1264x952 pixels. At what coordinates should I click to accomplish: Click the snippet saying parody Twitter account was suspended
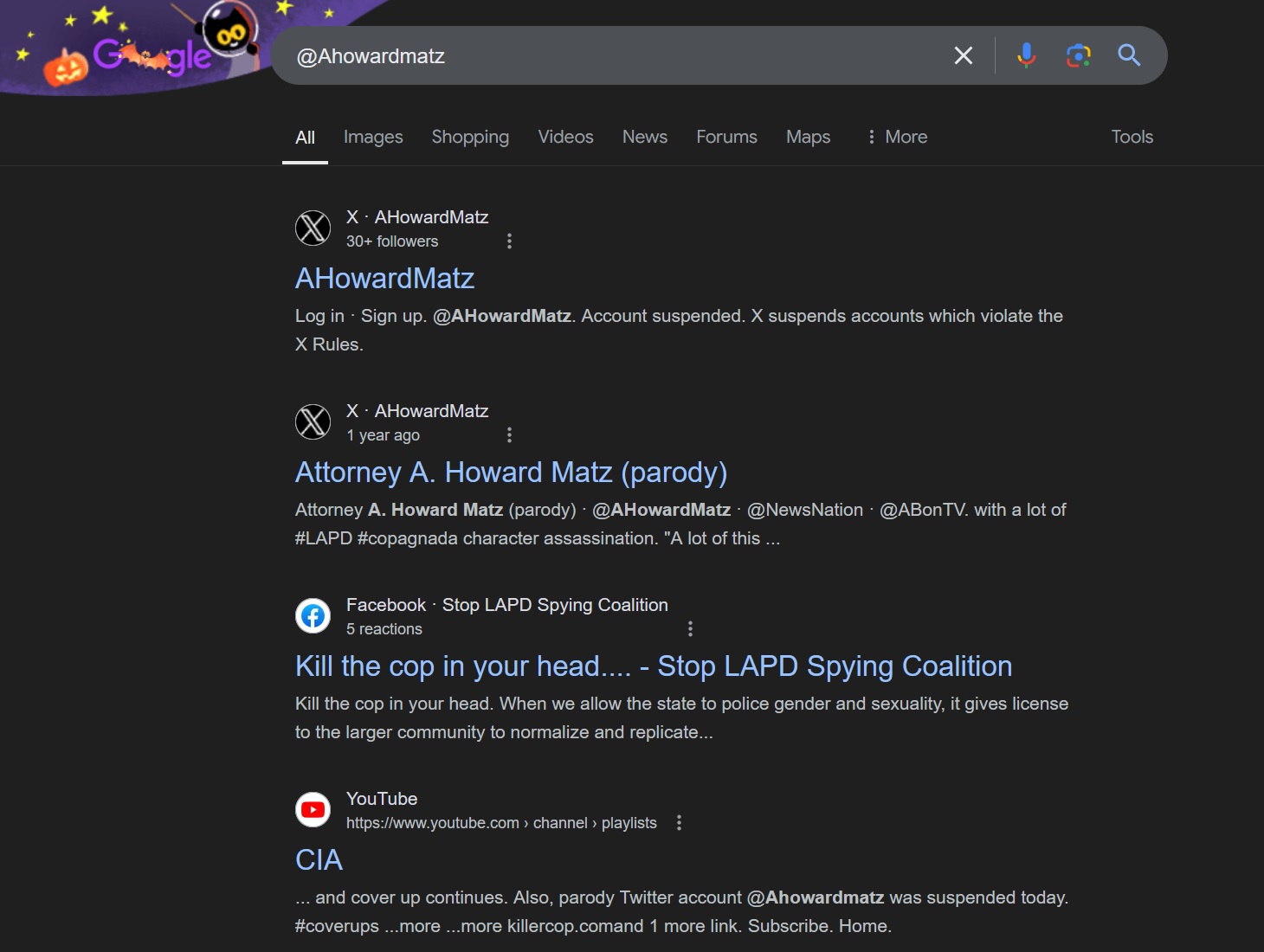click(681, 911)
